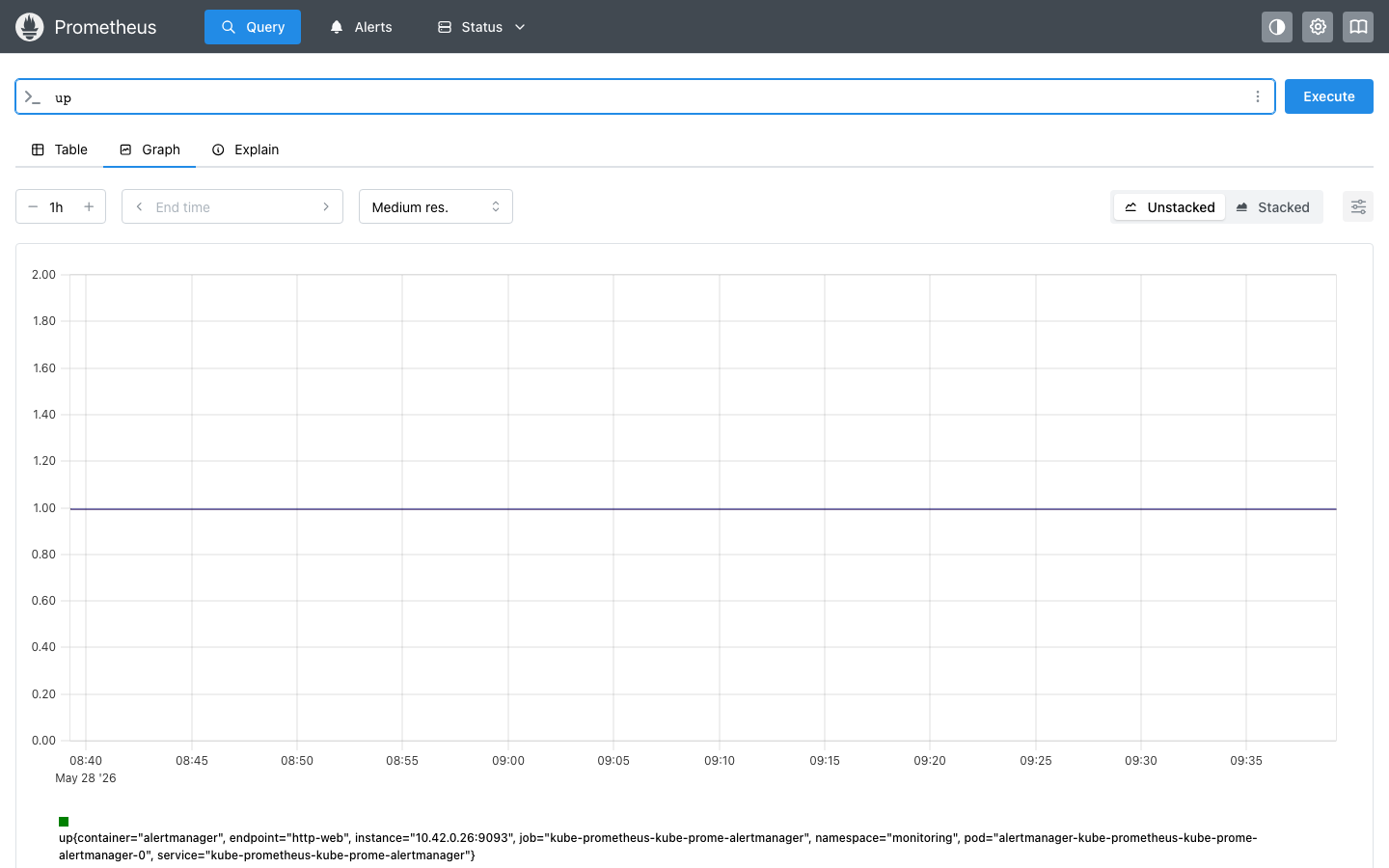Open the query options three-dot menu
The image size is (1389, 868).
click(1257, 96)
